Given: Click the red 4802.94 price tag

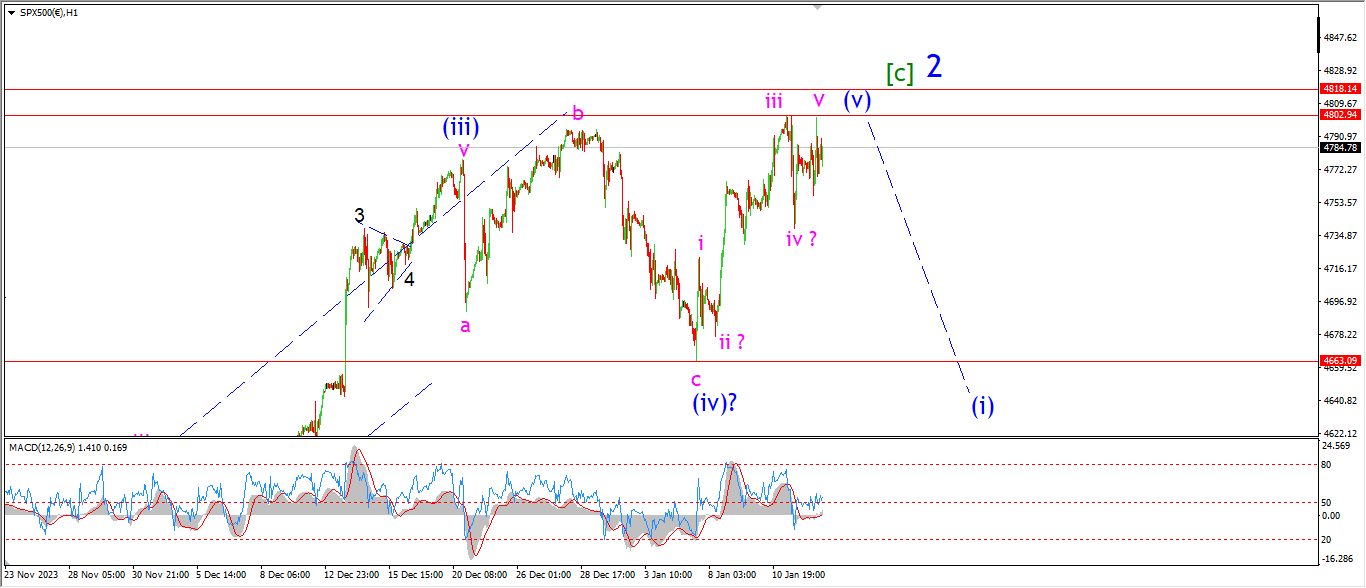Looking at the screenshot, I should tap(1340, 115).
